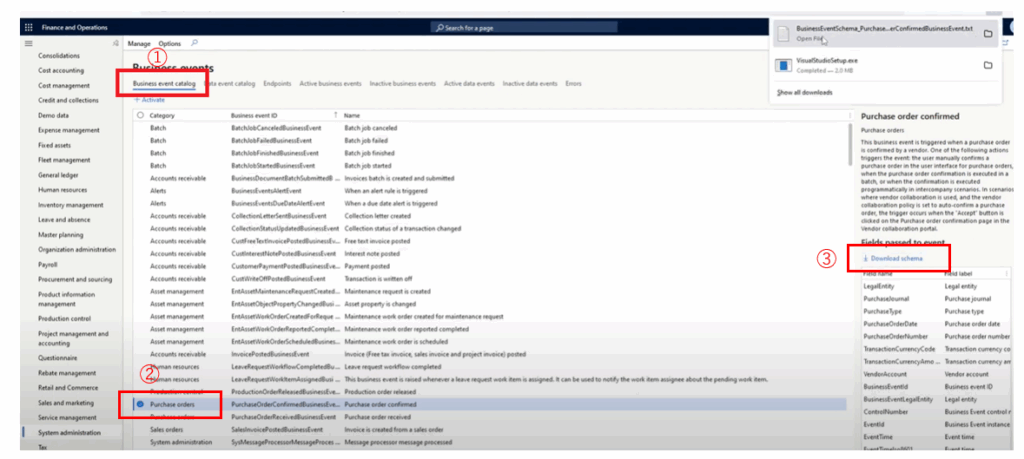1024x459 pixels.
Task: Open the Manage menu
Action: click(139, 43)
